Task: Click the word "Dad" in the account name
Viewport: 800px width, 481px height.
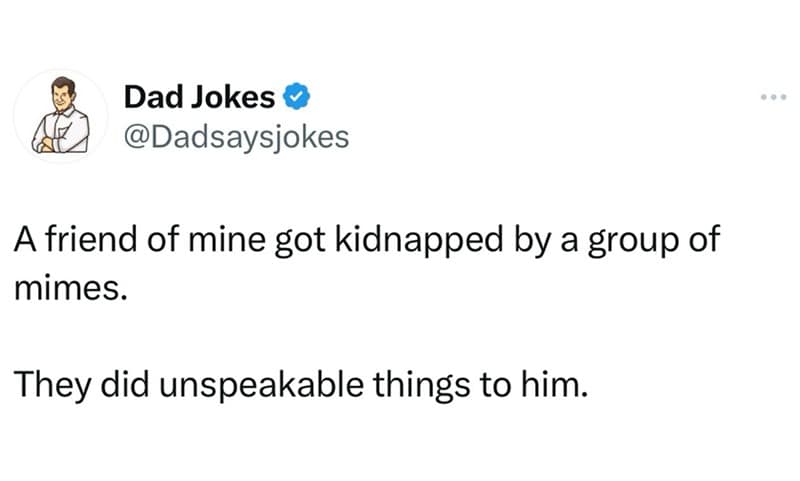Action: (x=154, y=96)
